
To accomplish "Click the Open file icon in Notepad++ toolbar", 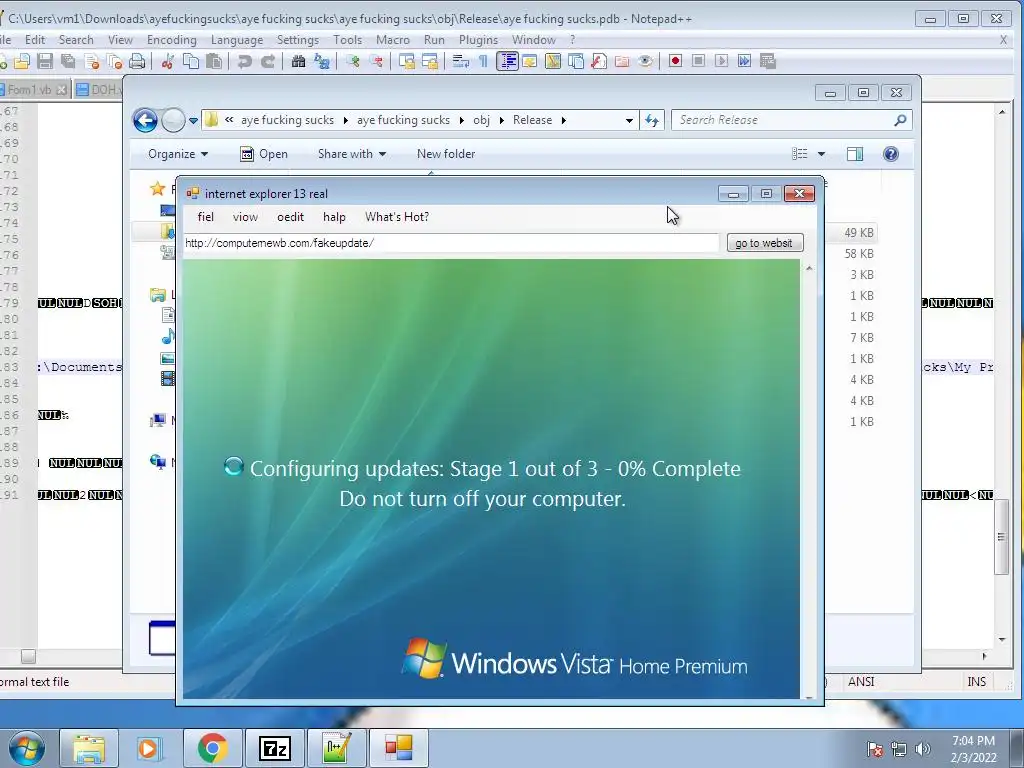I will (x=22, y=61).
